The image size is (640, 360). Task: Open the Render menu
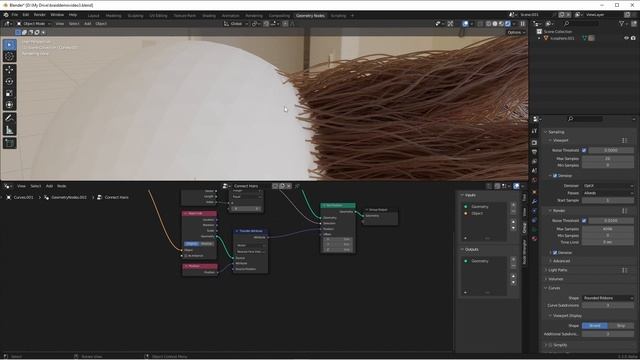pyautogui.click(x=40, y=15)
